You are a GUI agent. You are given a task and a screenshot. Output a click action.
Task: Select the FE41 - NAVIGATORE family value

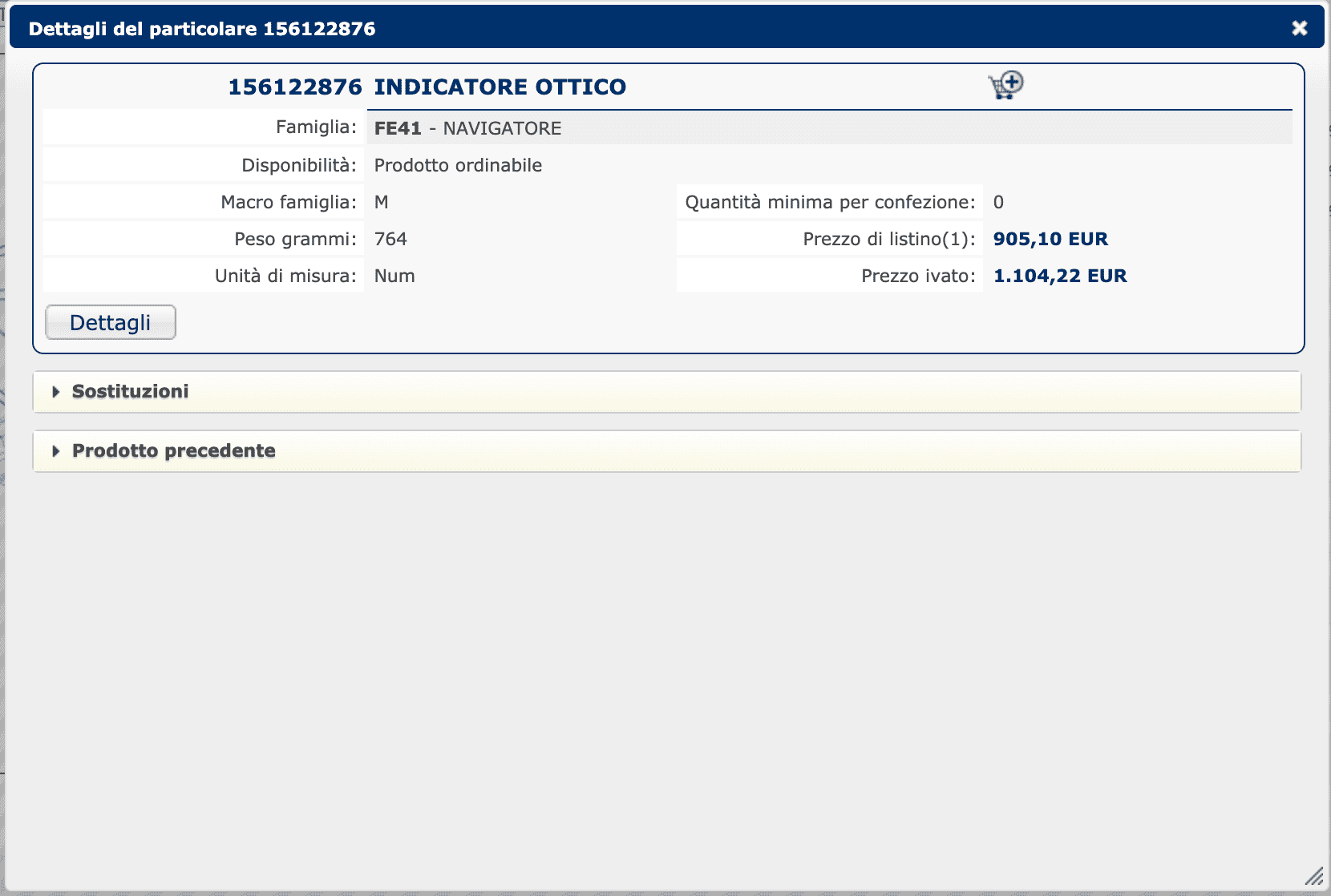pyautogui.click(x=467, y=128)
